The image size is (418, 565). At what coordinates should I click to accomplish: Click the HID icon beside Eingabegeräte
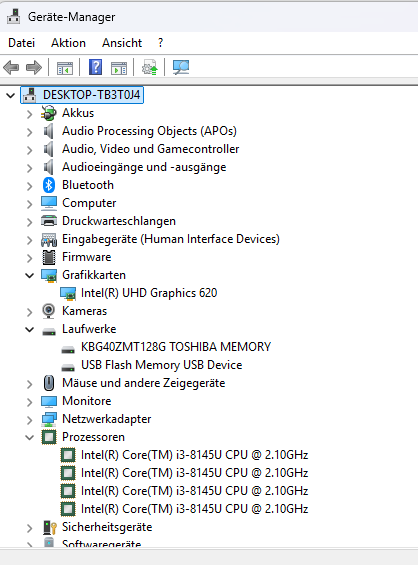49,240
